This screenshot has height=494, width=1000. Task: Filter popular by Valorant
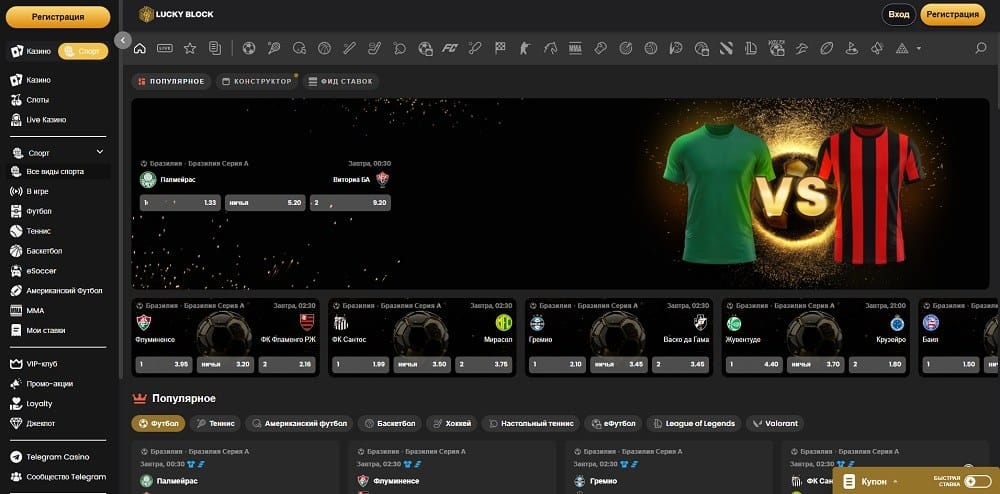[775, 423]
